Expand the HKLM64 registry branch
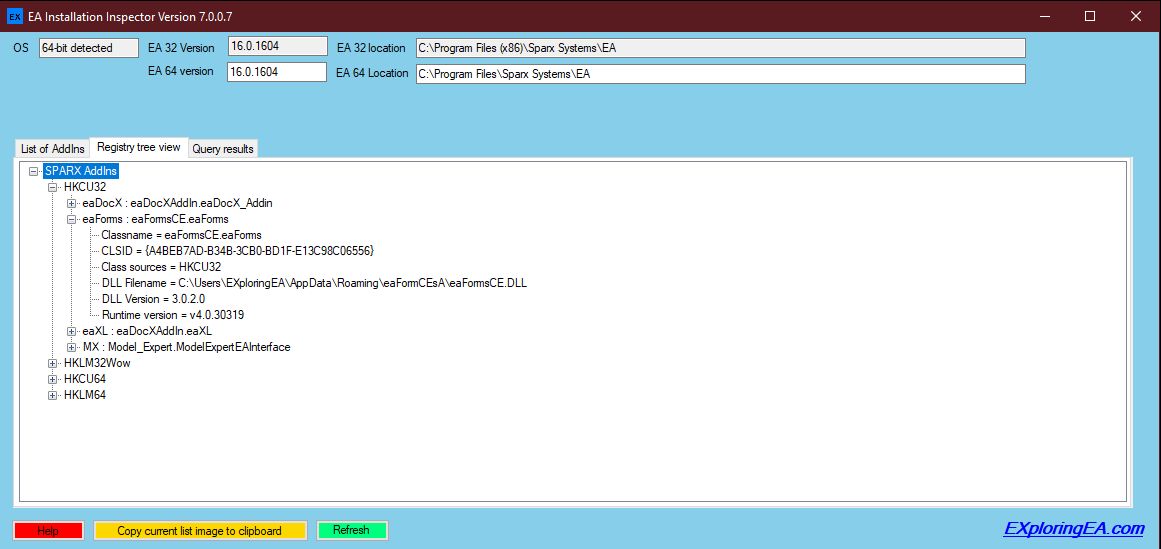 [53, 395]
